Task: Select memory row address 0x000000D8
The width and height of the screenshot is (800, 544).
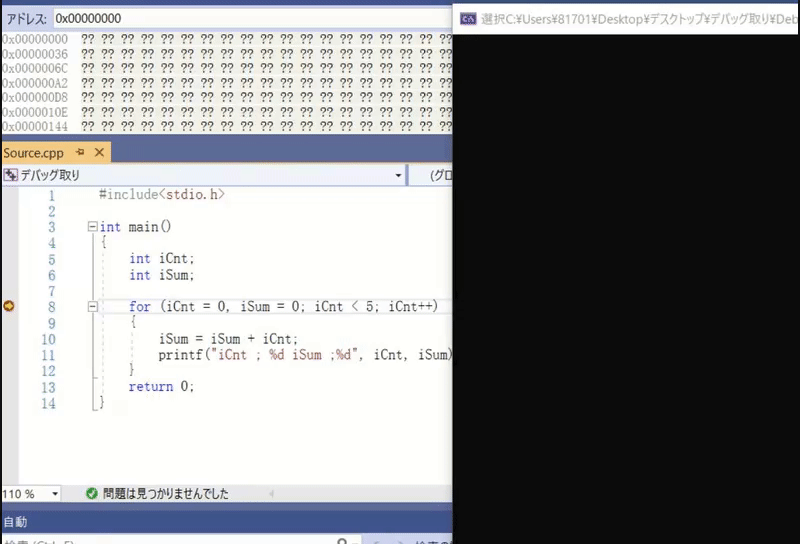Action: tap(35, 97)
